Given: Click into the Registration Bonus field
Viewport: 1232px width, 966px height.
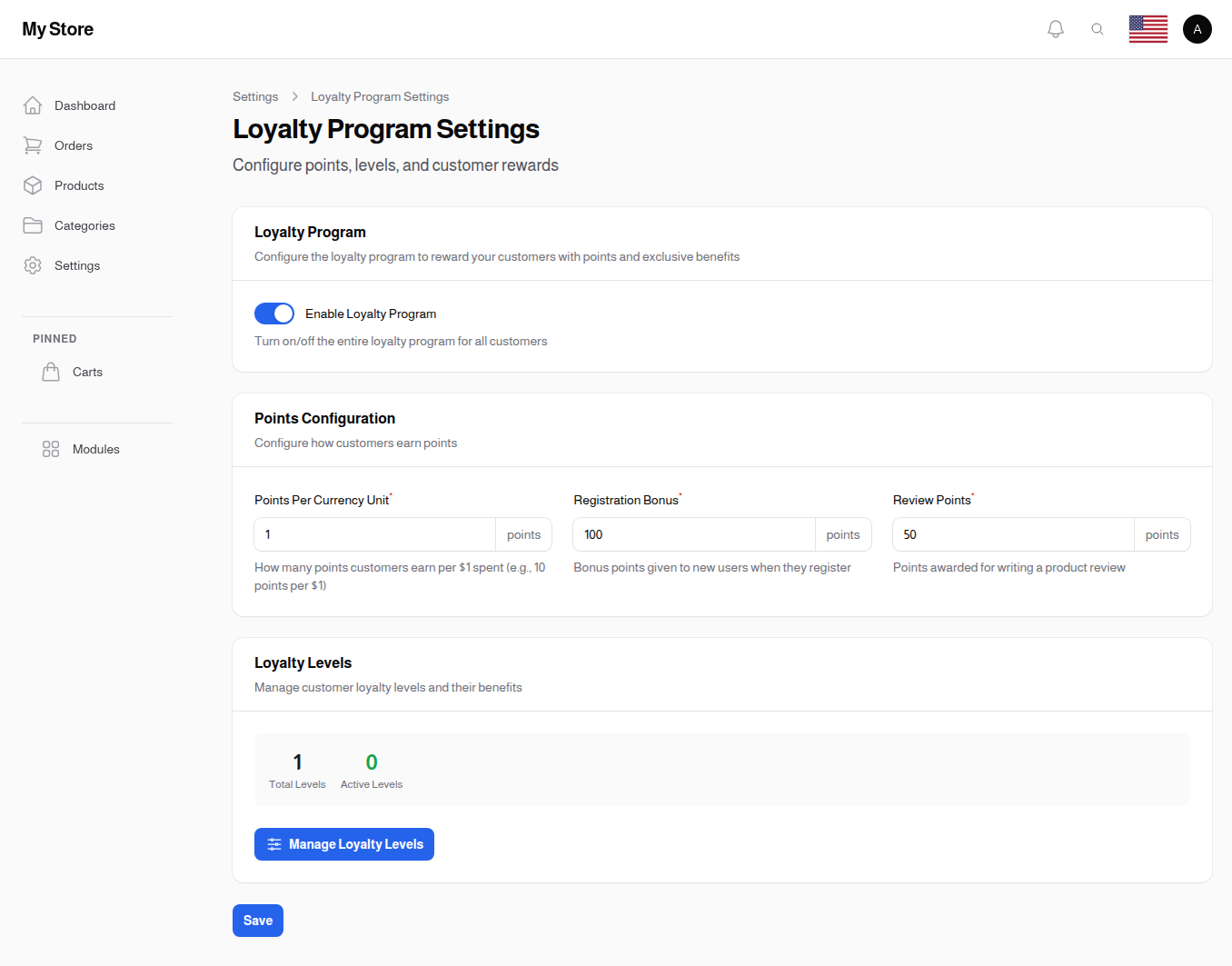Looking at the screenshot, I should tap(693, 534).
